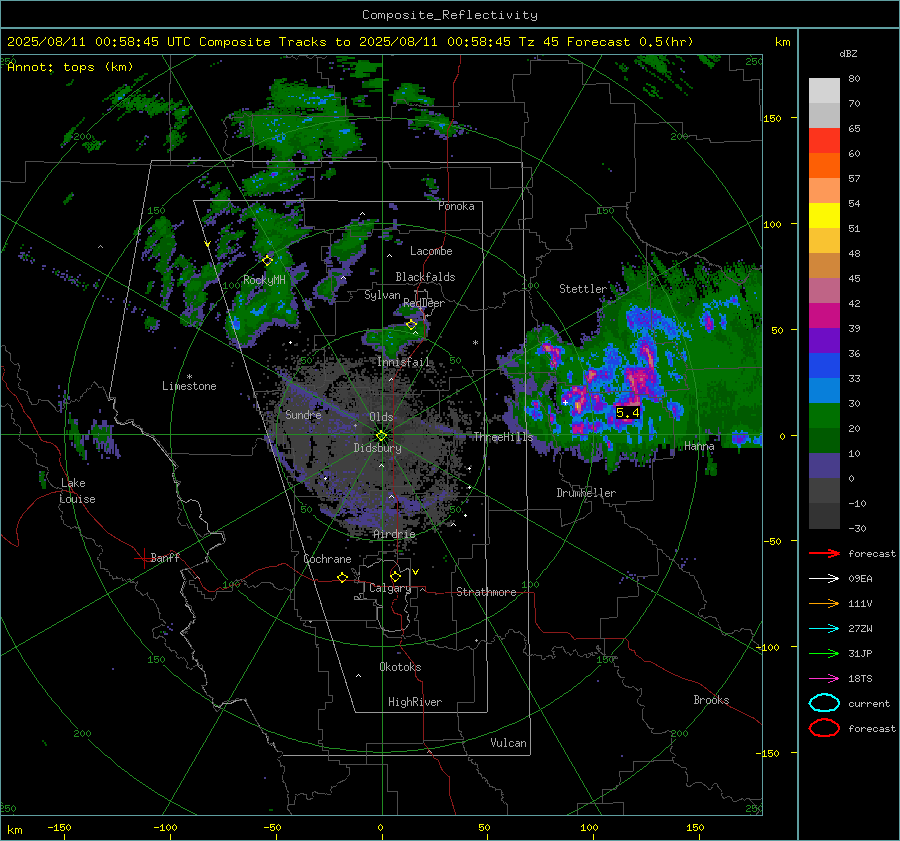
Task: Click the cyan current ellipse legend symbol
Action: click(824, 703)
